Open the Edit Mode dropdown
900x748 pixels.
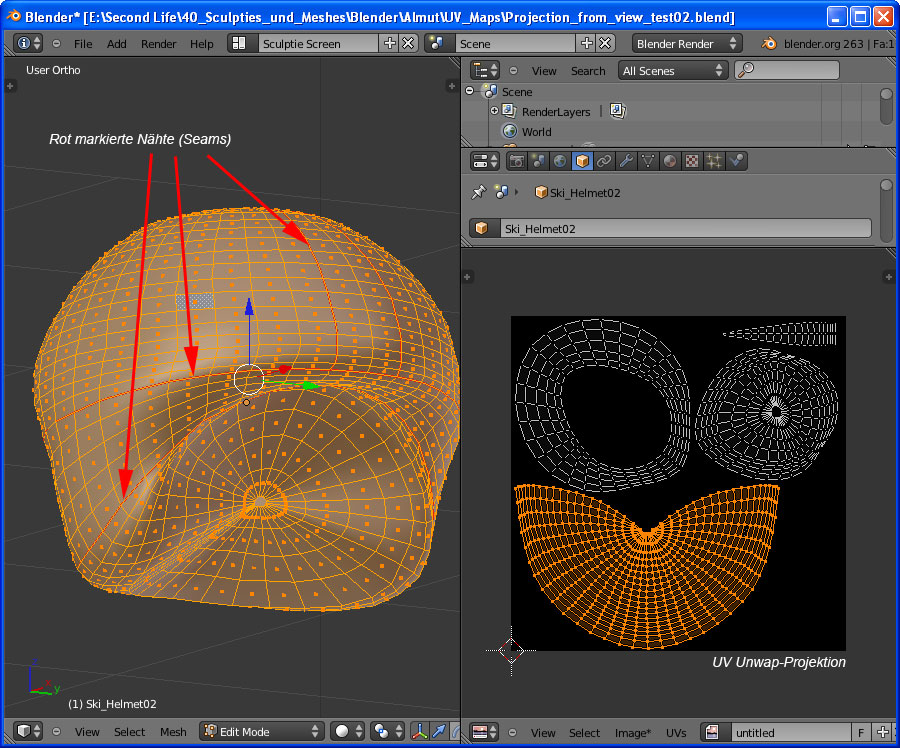click(262, 732)
